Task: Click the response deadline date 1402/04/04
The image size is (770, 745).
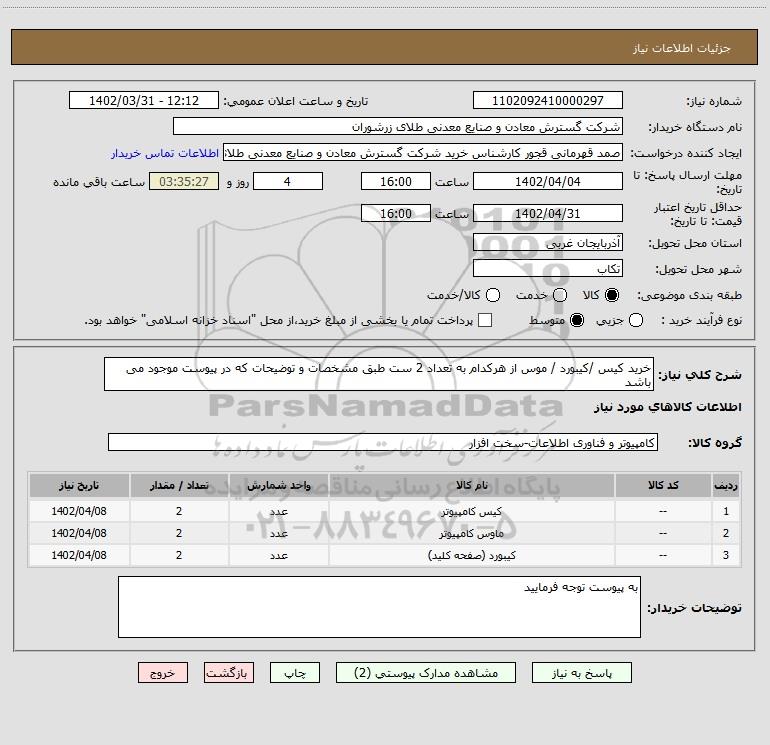Action: coord(548,181)
